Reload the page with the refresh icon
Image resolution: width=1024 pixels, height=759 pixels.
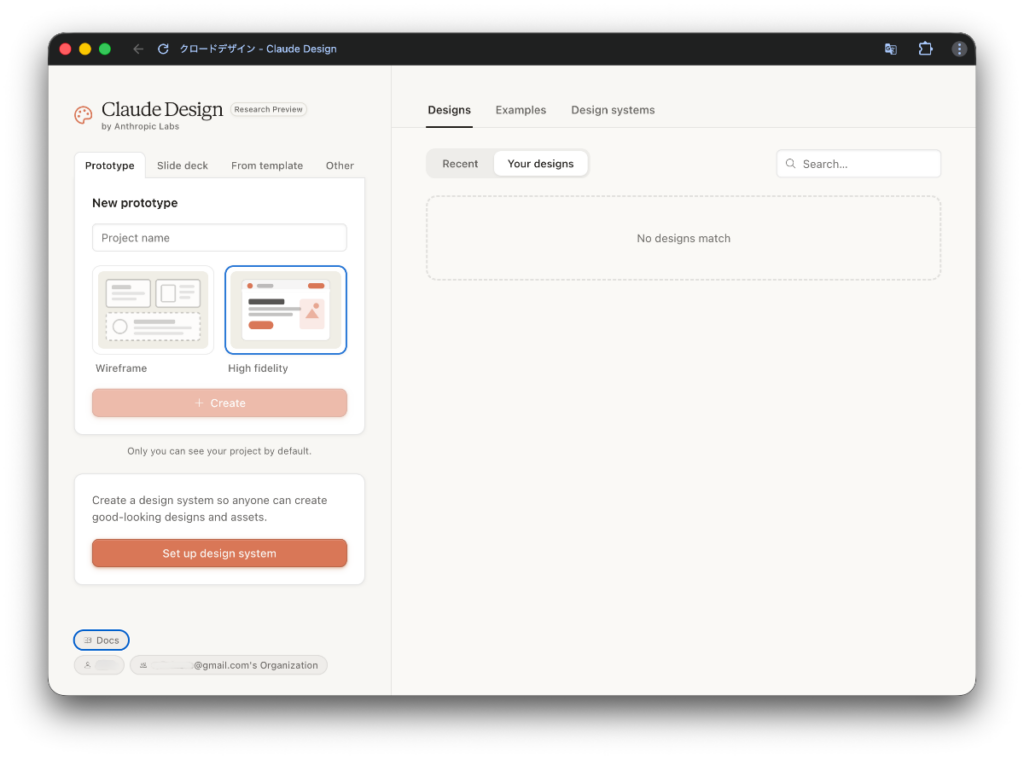[163, 49]
